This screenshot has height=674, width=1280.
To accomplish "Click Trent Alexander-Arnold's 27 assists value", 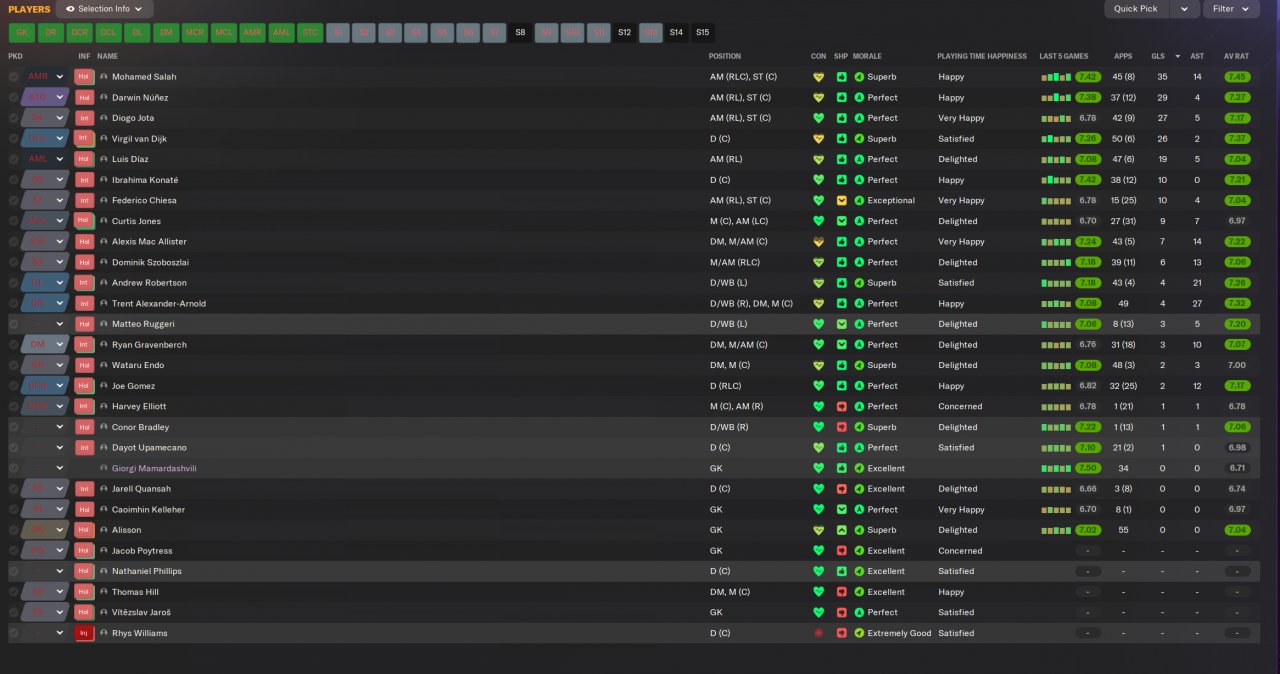I will (1197, 304).
